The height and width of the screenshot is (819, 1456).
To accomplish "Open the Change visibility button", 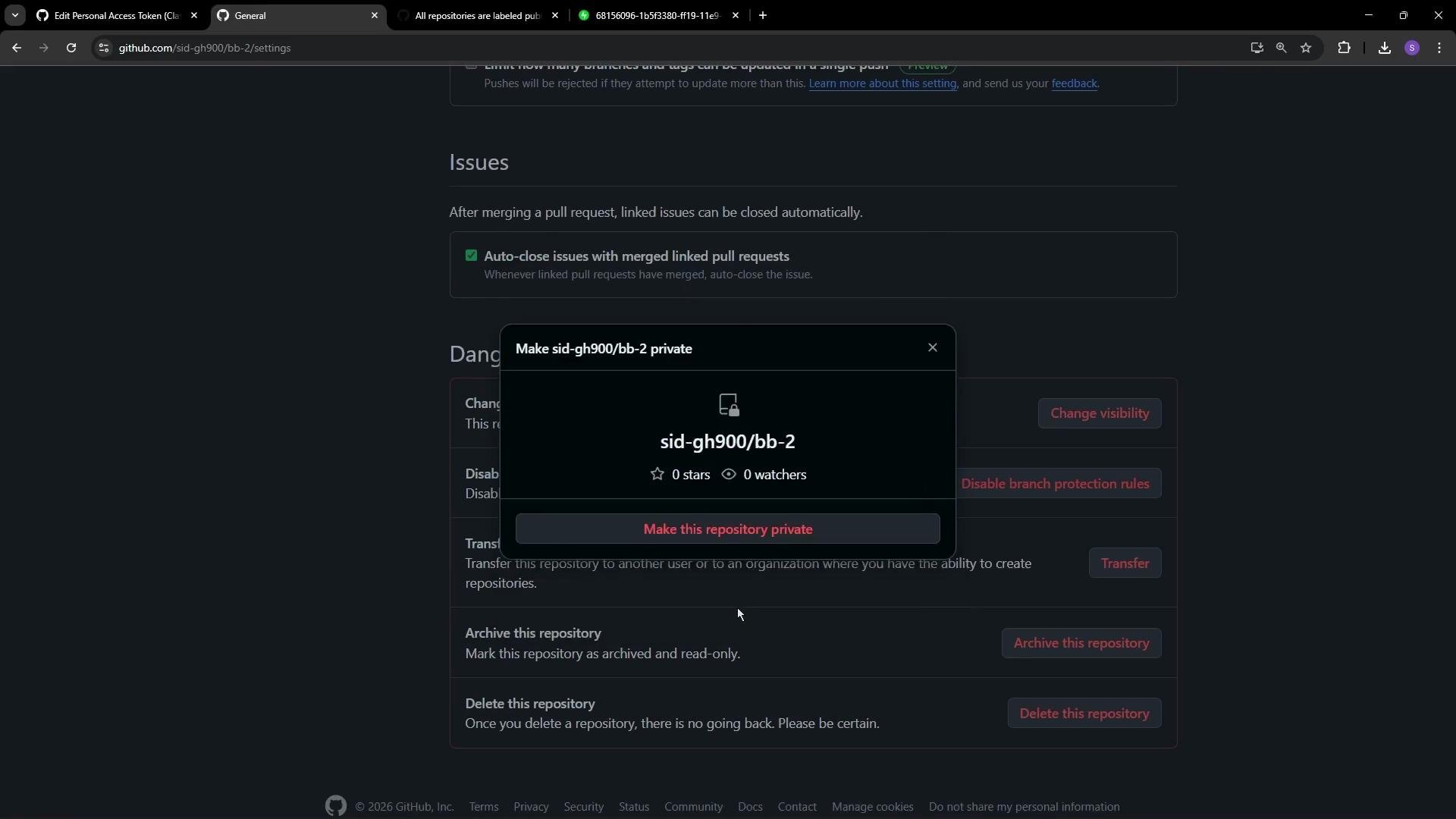I will [1100, 413].
